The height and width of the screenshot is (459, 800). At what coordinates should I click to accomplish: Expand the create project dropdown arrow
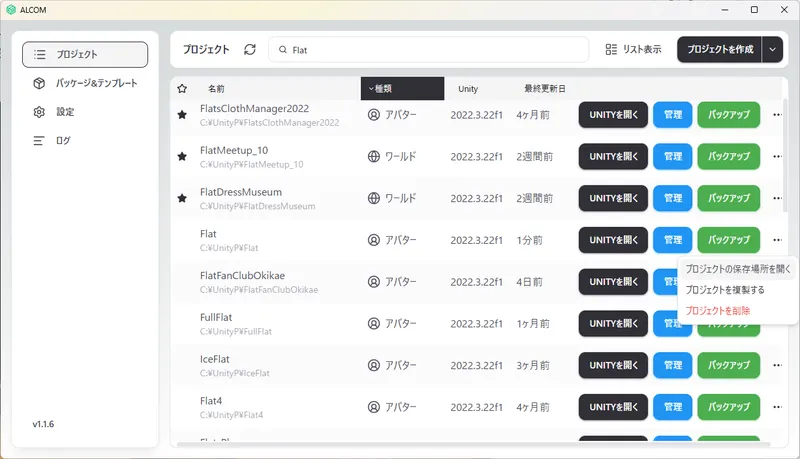click(772, 49)
